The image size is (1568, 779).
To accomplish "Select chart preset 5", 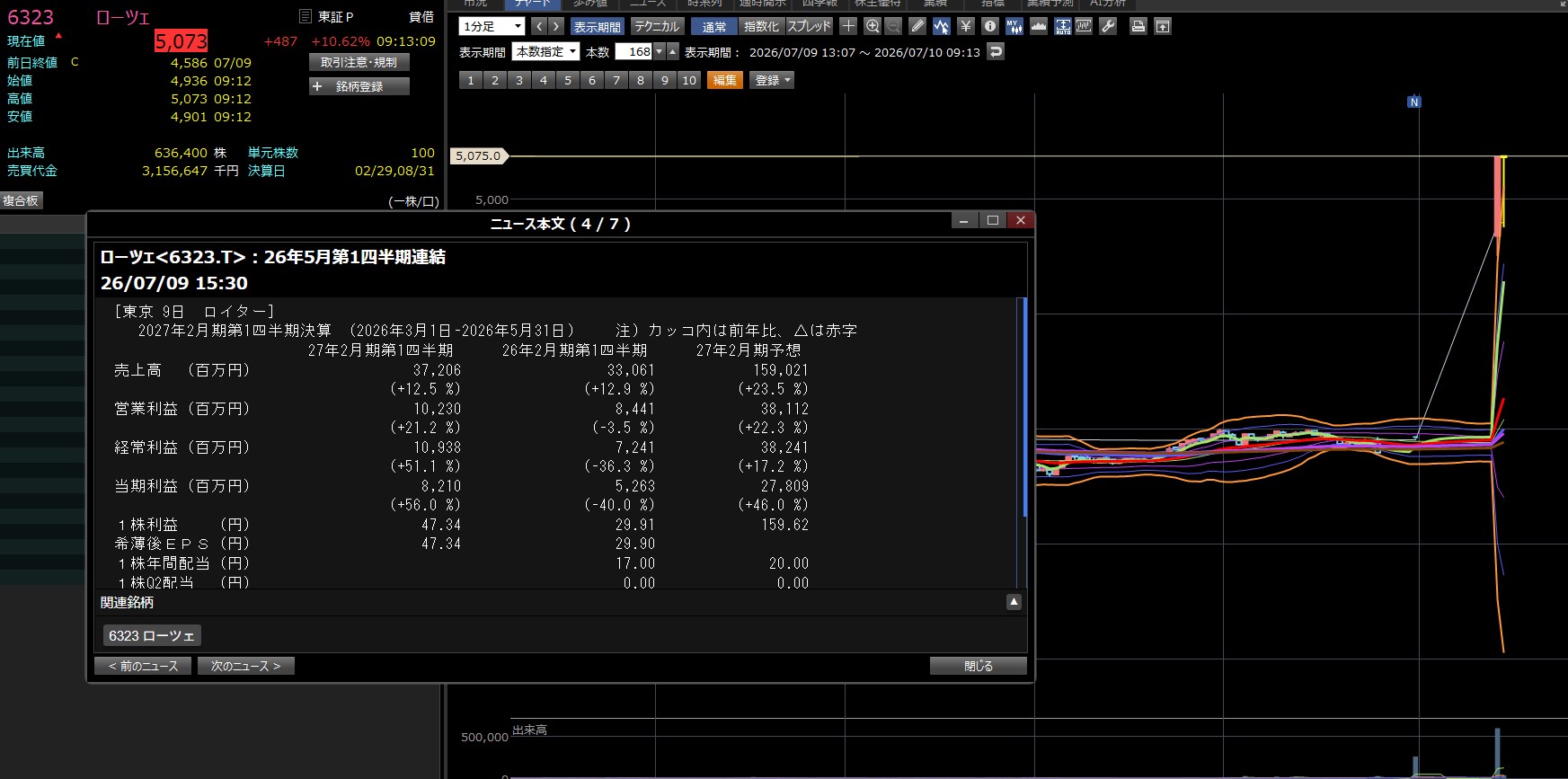I will coord(568,80).
